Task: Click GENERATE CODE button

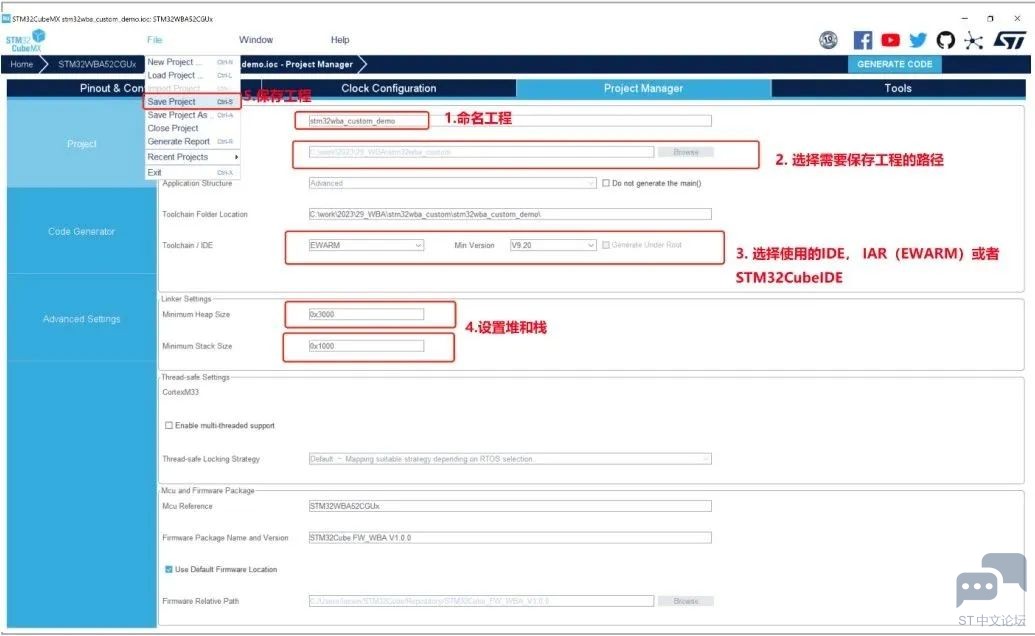Action: (x=894, y=64)
